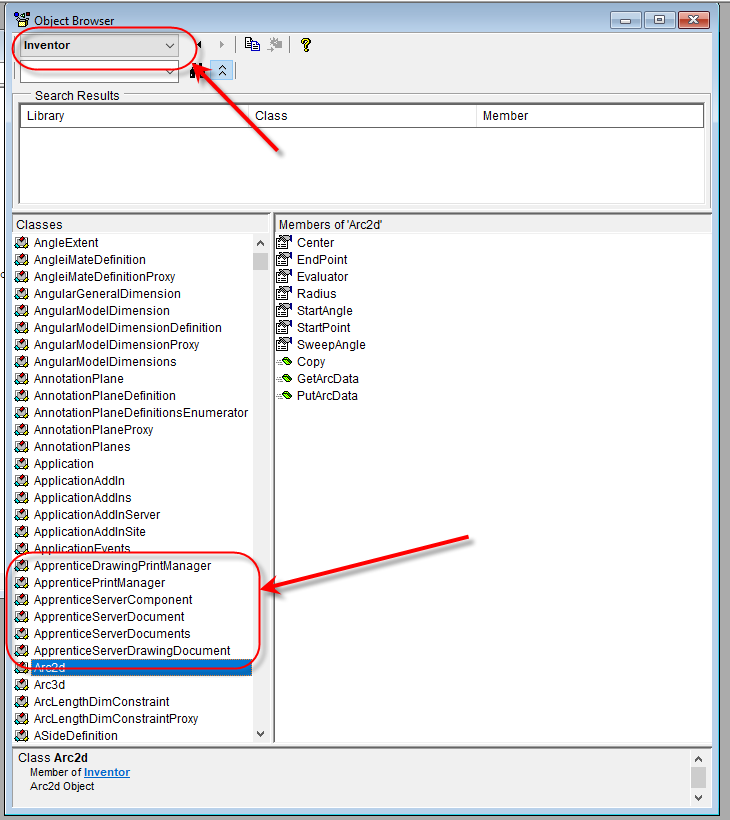The width and height of the screenshot is (730, 820).
Task: Click details pane scroll up arrow
Action: (x=699, y=759)
